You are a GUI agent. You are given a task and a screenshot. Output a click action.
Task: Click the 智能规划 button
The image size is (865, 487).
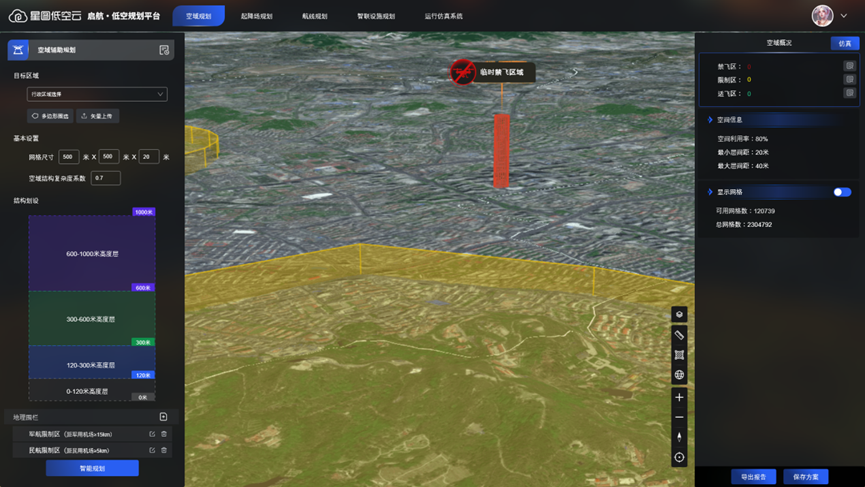tap(92, 468)
